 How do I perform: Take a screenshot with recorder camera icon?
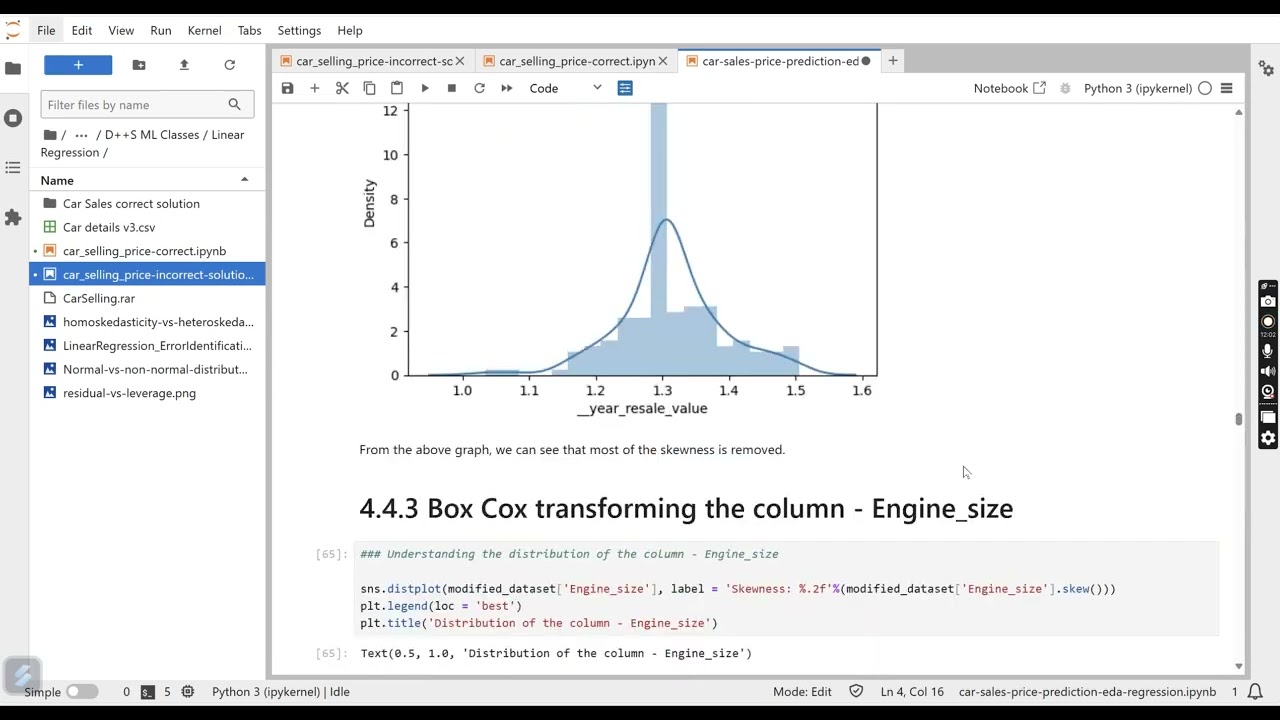coord(1268,301)
